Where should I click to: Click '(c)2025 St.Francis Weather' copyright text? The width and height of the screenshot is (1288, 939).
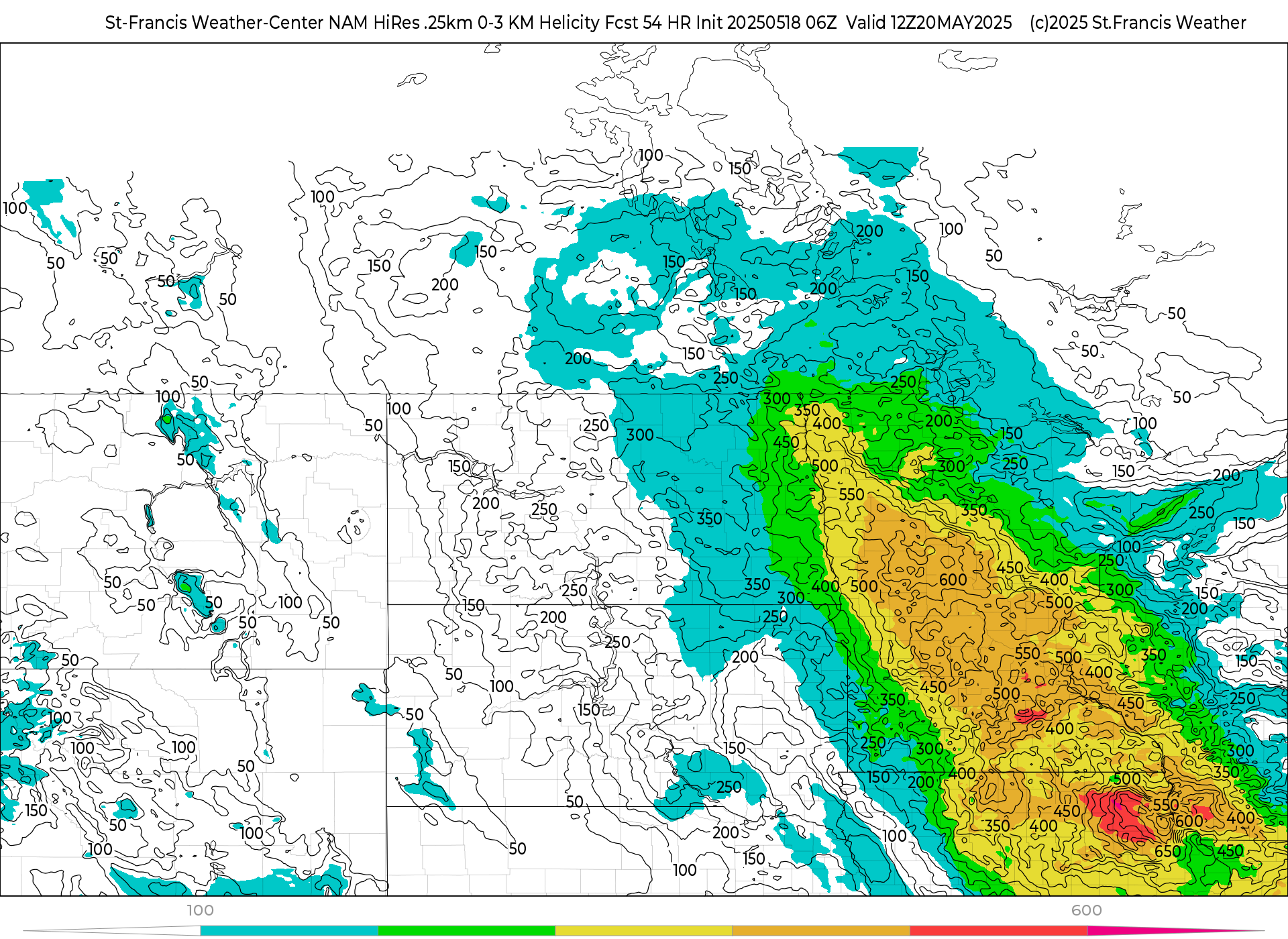pos(1138,23)
